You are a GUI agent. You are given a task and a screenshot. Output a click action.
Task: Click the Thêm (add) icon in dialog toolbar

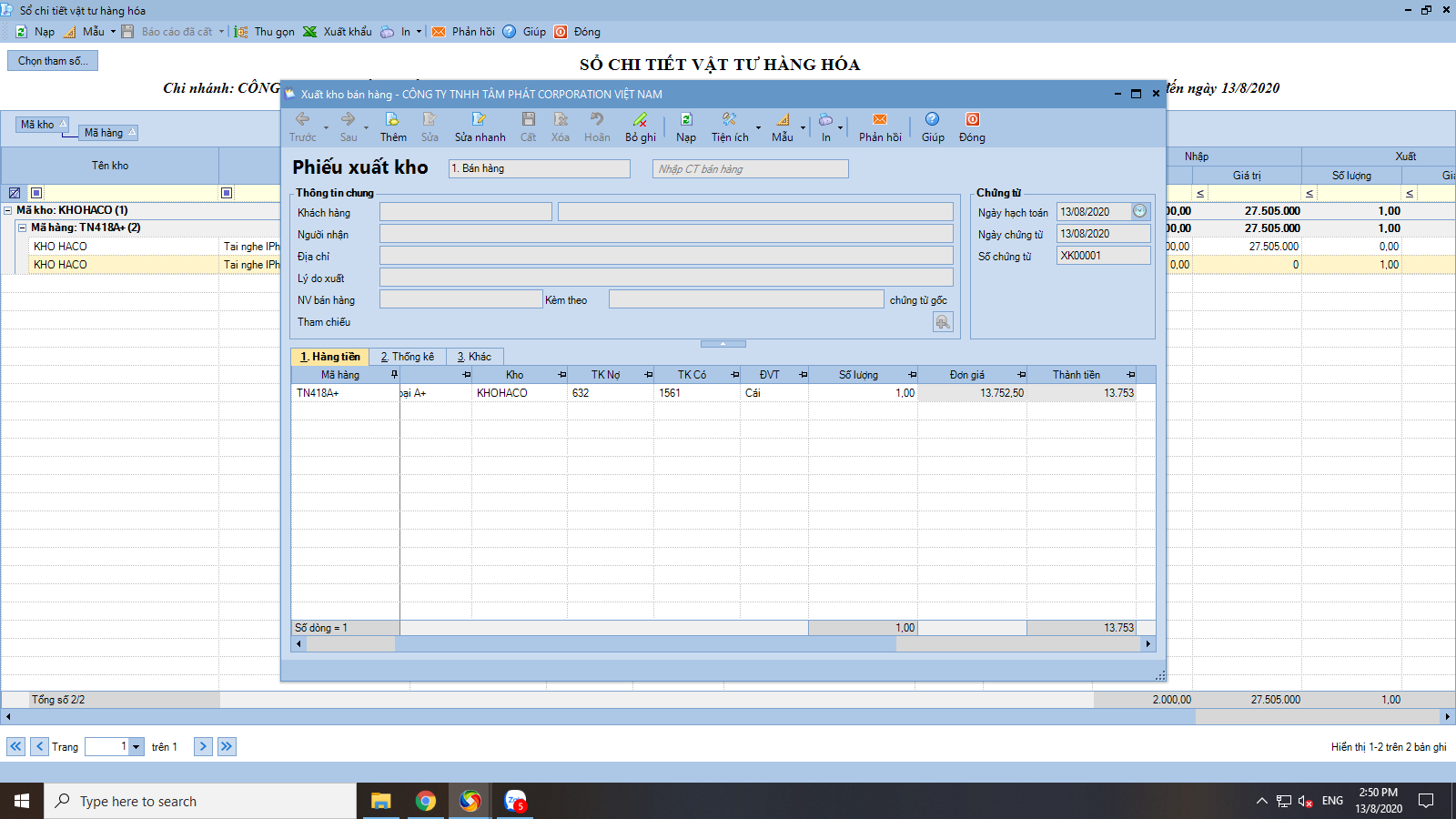[392, 120]
